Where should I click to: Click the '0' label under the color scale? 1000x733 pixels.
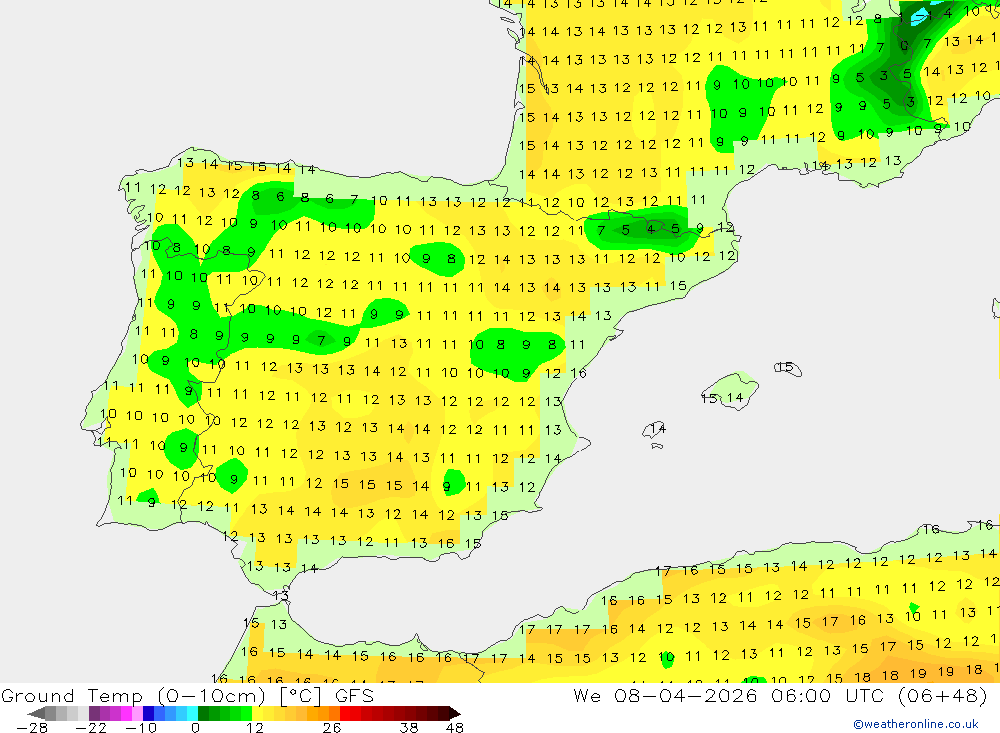195,727
